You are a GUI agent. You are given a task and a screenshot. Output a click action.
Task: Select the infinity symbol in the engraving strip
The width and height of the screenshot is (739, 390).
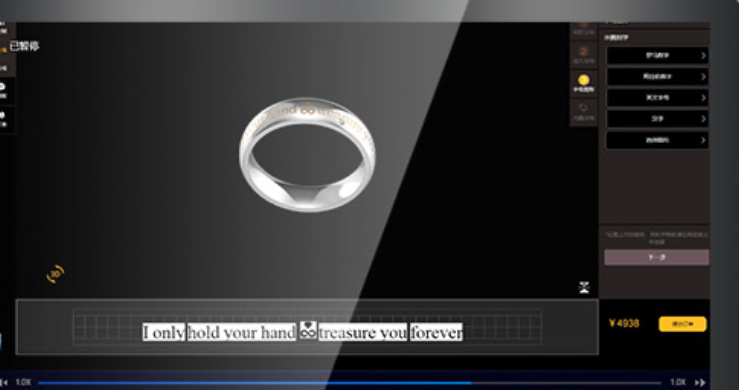tap(308, 330)
